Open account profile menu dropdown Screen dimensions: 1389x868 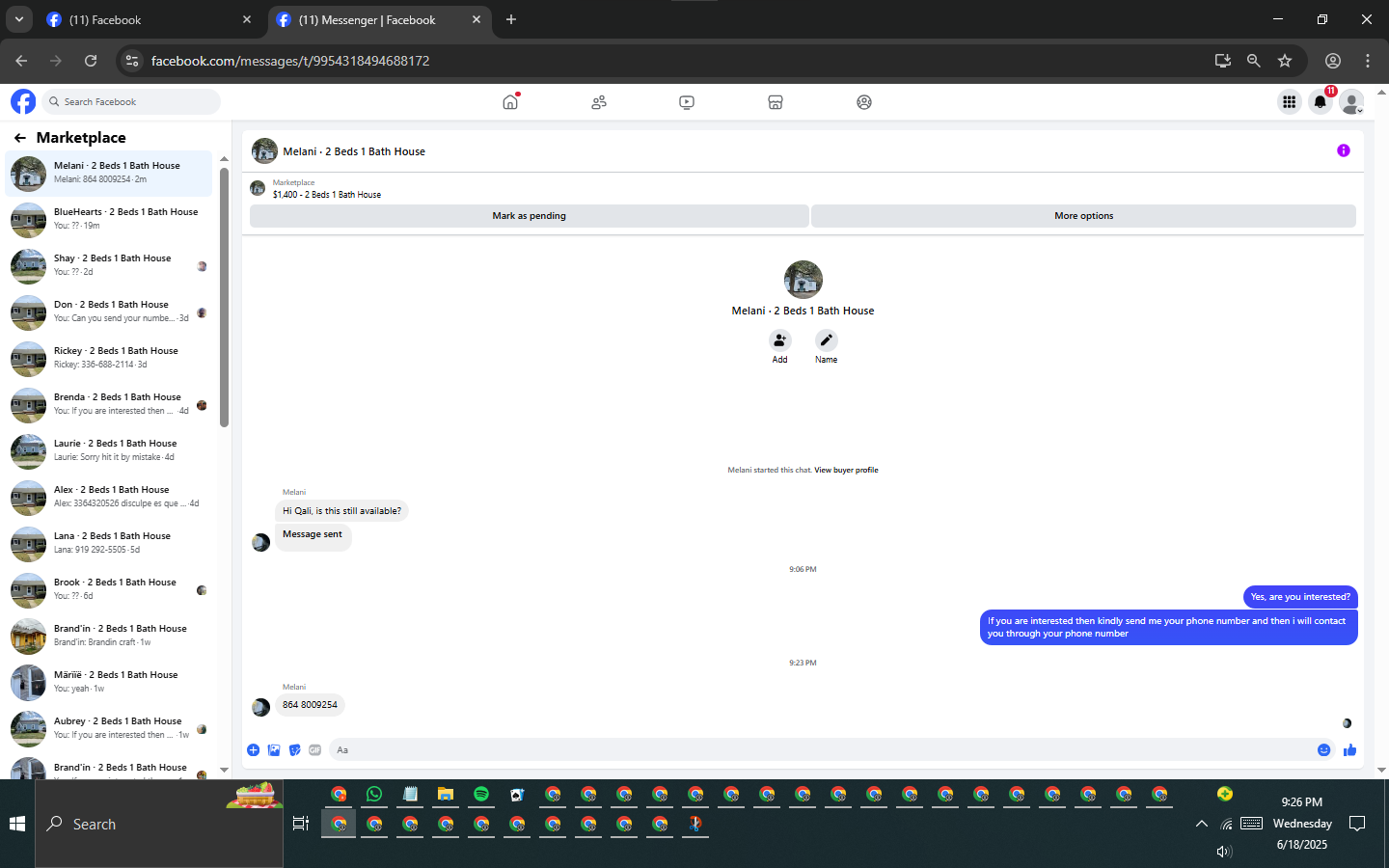point(1352,101)
